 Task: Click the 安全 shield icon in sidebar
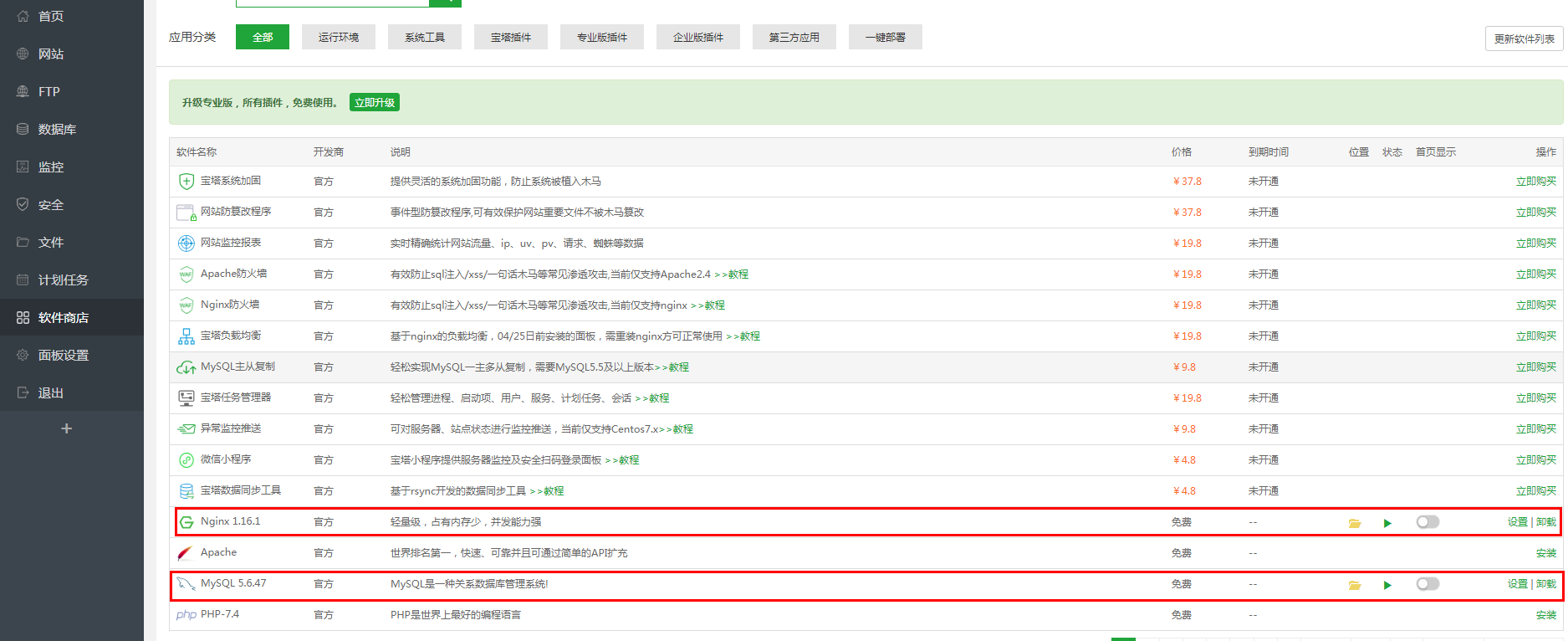[23, 204]
